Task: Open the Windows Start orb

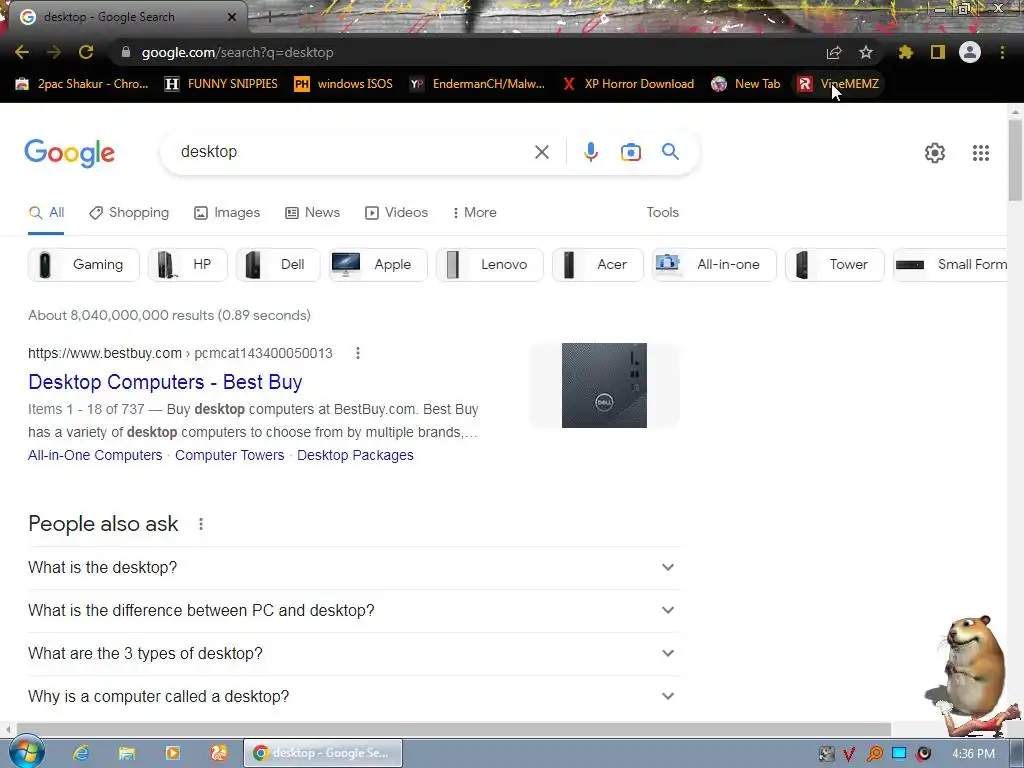Action: point(26,752)
